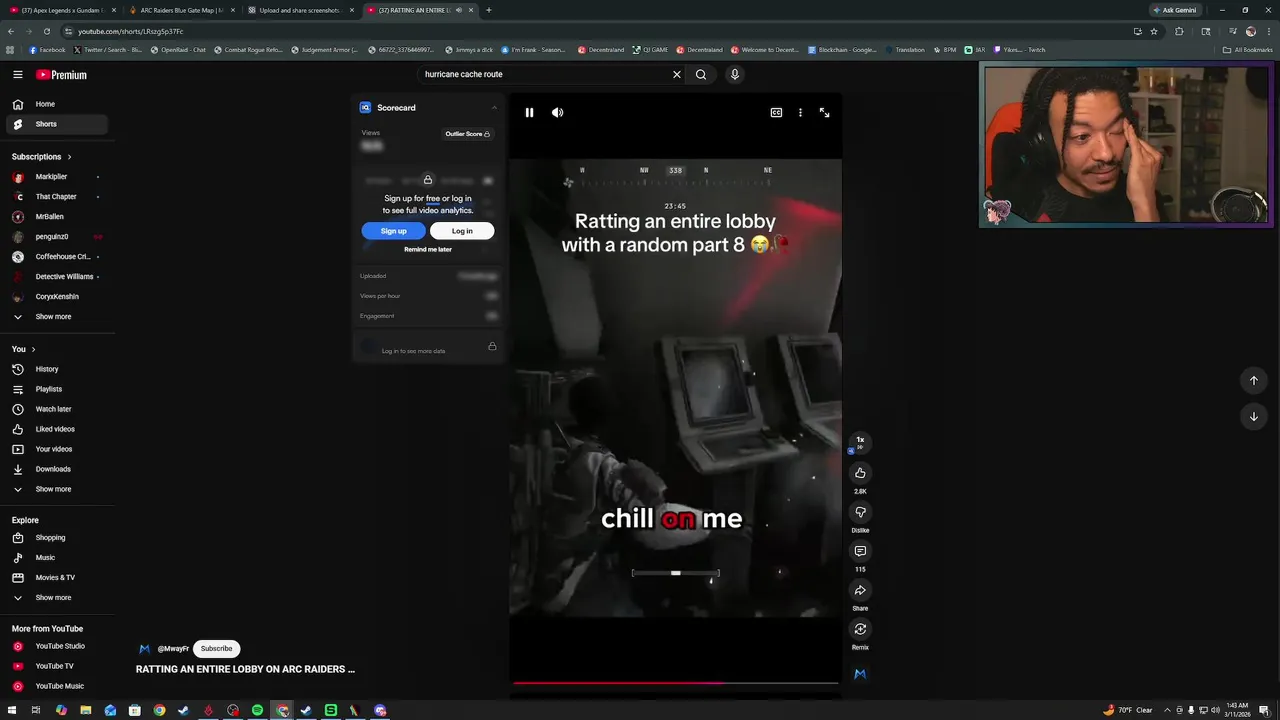Screen dimensions: 1280x720
Task: Open MrBallen subscription channel
Action: click(57, 217)
